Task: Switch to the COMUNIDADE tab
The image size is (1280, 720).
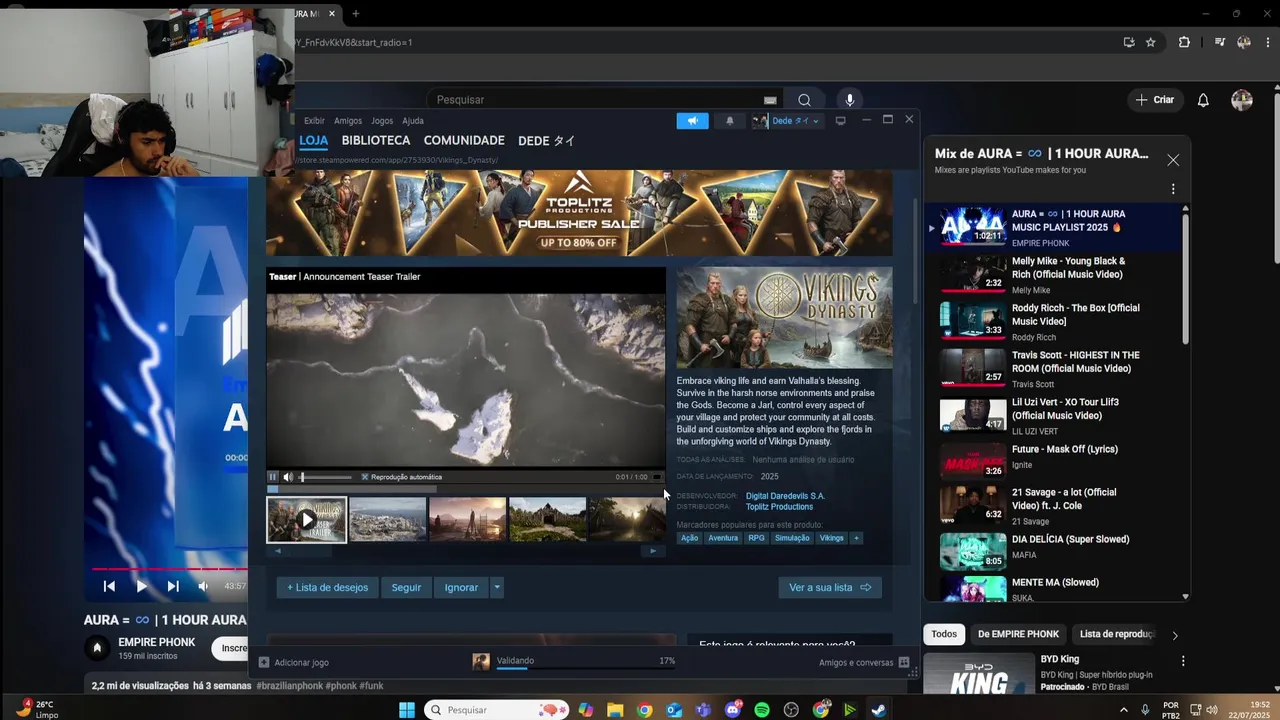Action: pos(464,141)
